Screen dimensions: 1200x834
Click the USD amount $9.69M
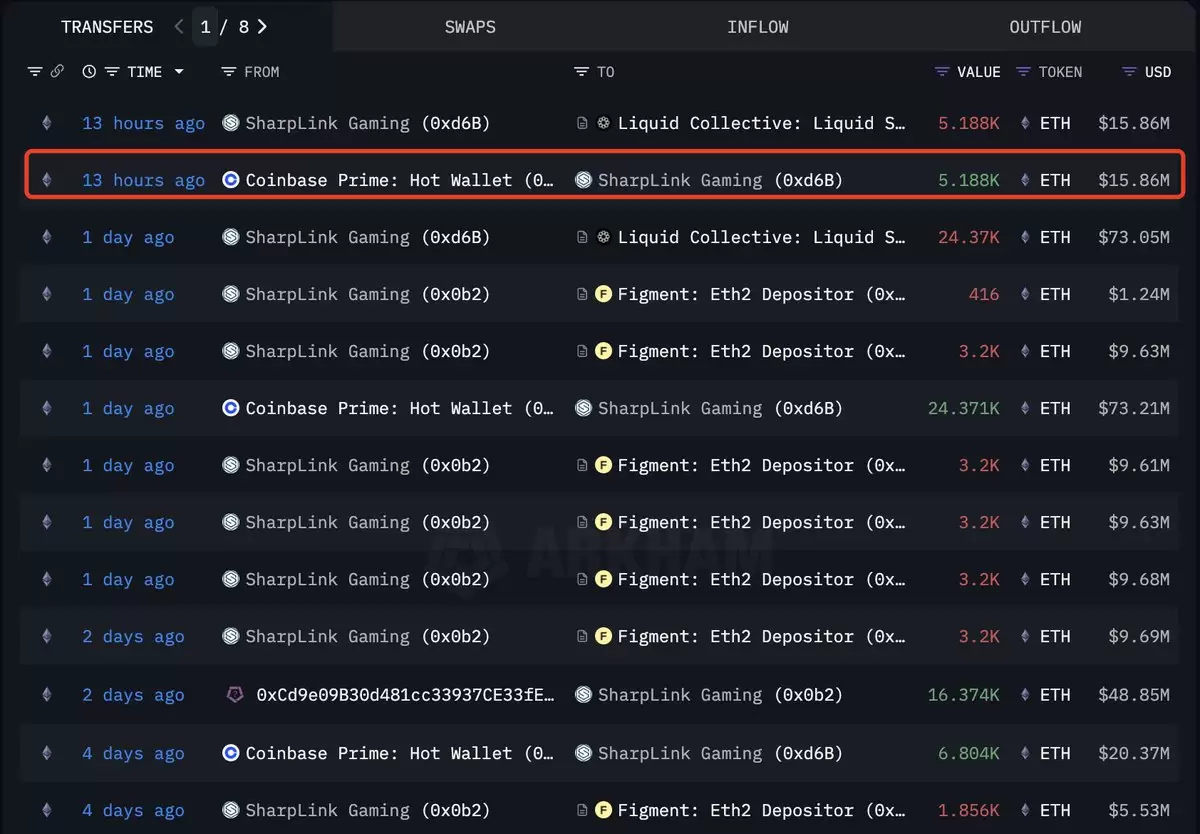1139,636
